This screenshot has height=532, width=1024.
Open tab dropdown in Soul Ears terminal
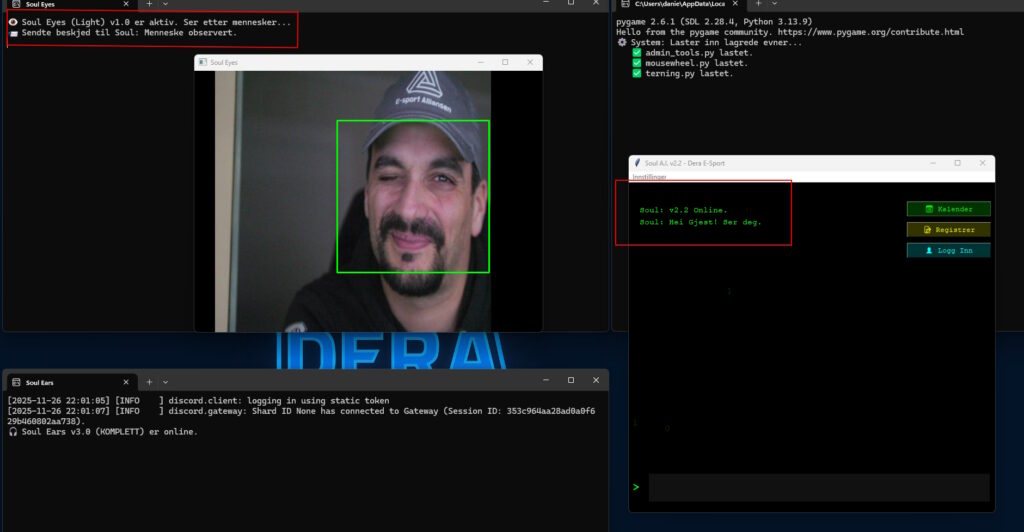[x=165, y=383]
